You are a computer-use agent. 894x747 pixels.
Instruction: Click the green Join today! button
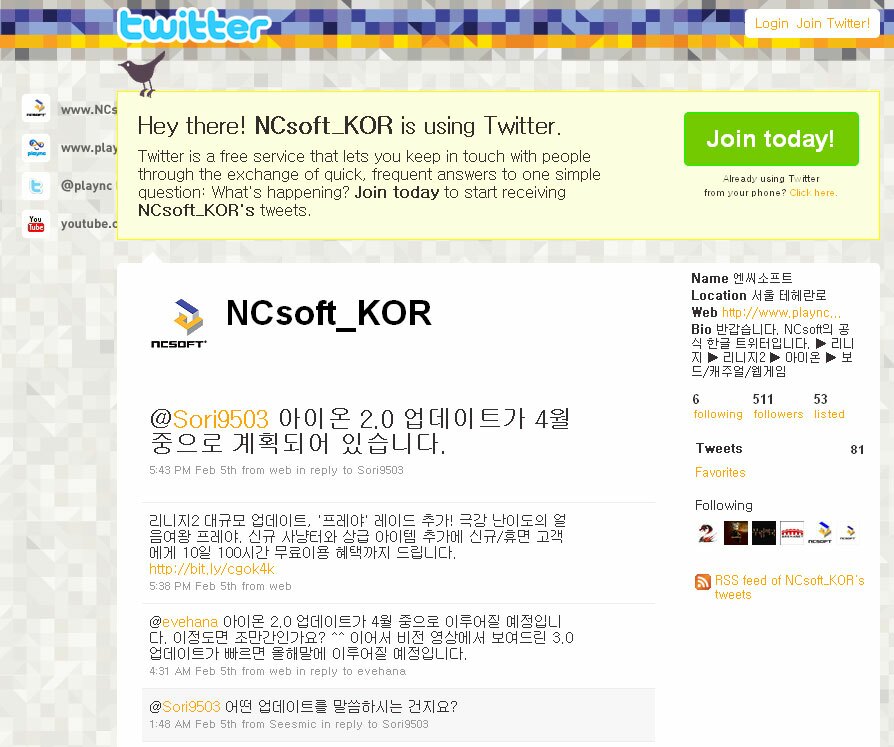point(771,139)
